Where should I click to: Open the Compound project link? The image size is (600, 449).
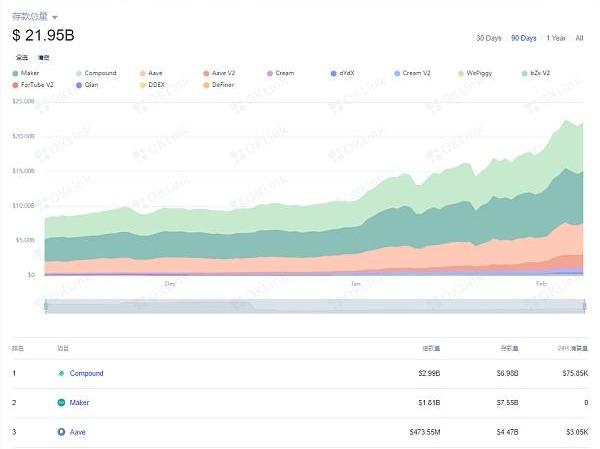(x=86, y=374)
